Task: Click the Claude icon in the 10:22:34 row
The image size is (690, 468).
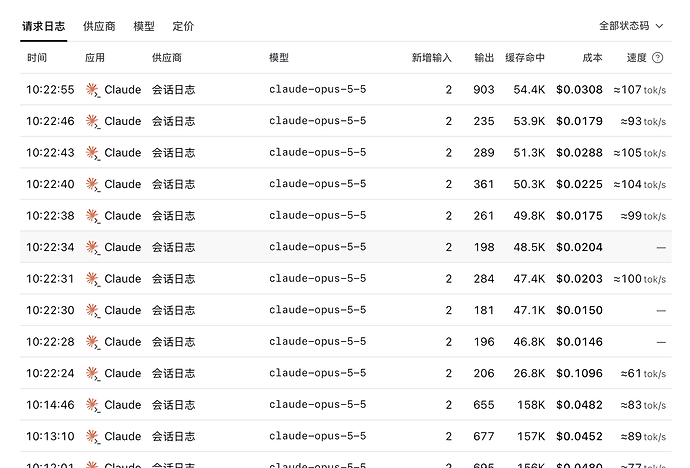Action: 92,247
